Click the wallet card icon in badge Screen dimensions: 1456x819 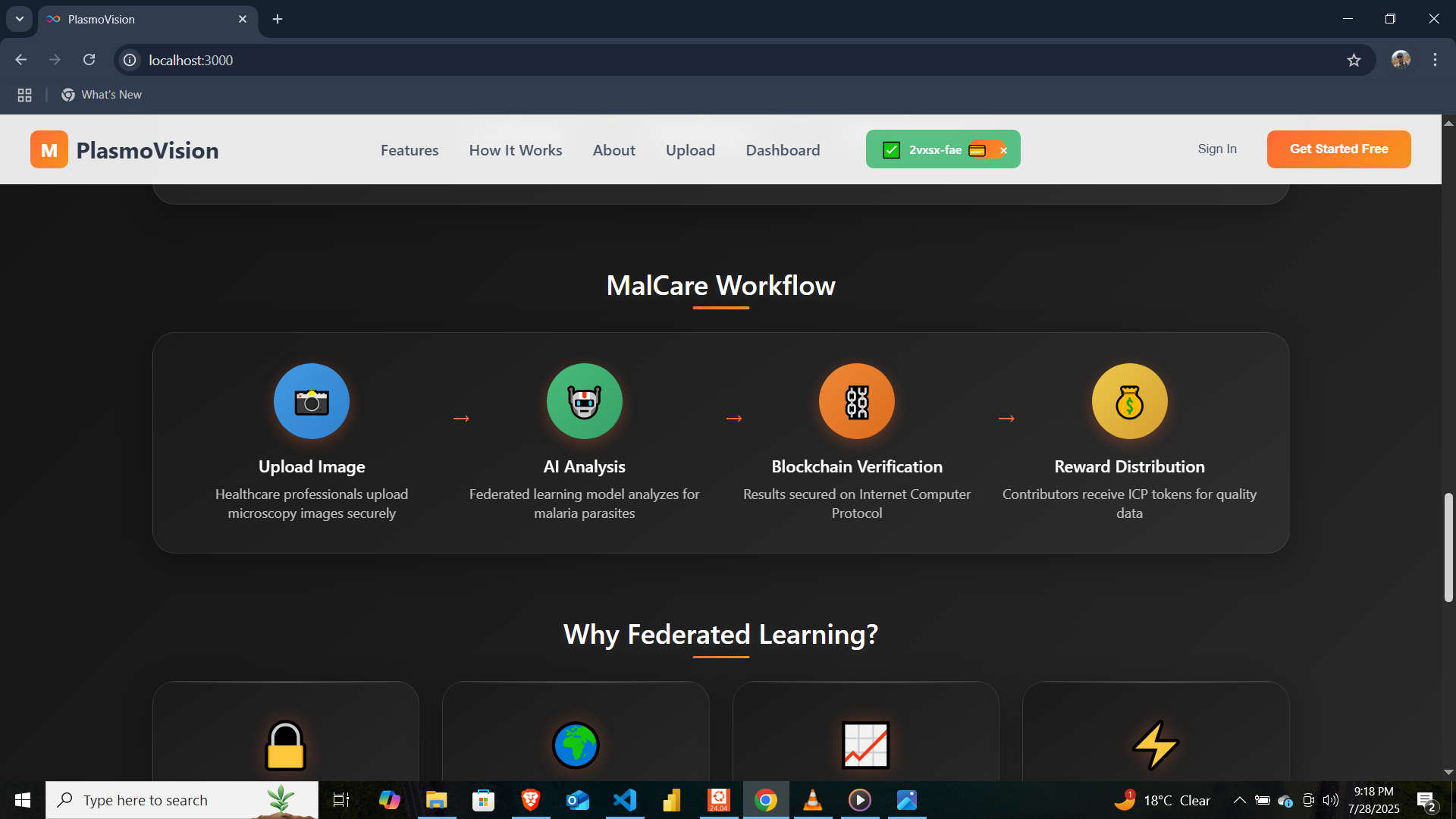click(977, 150)
